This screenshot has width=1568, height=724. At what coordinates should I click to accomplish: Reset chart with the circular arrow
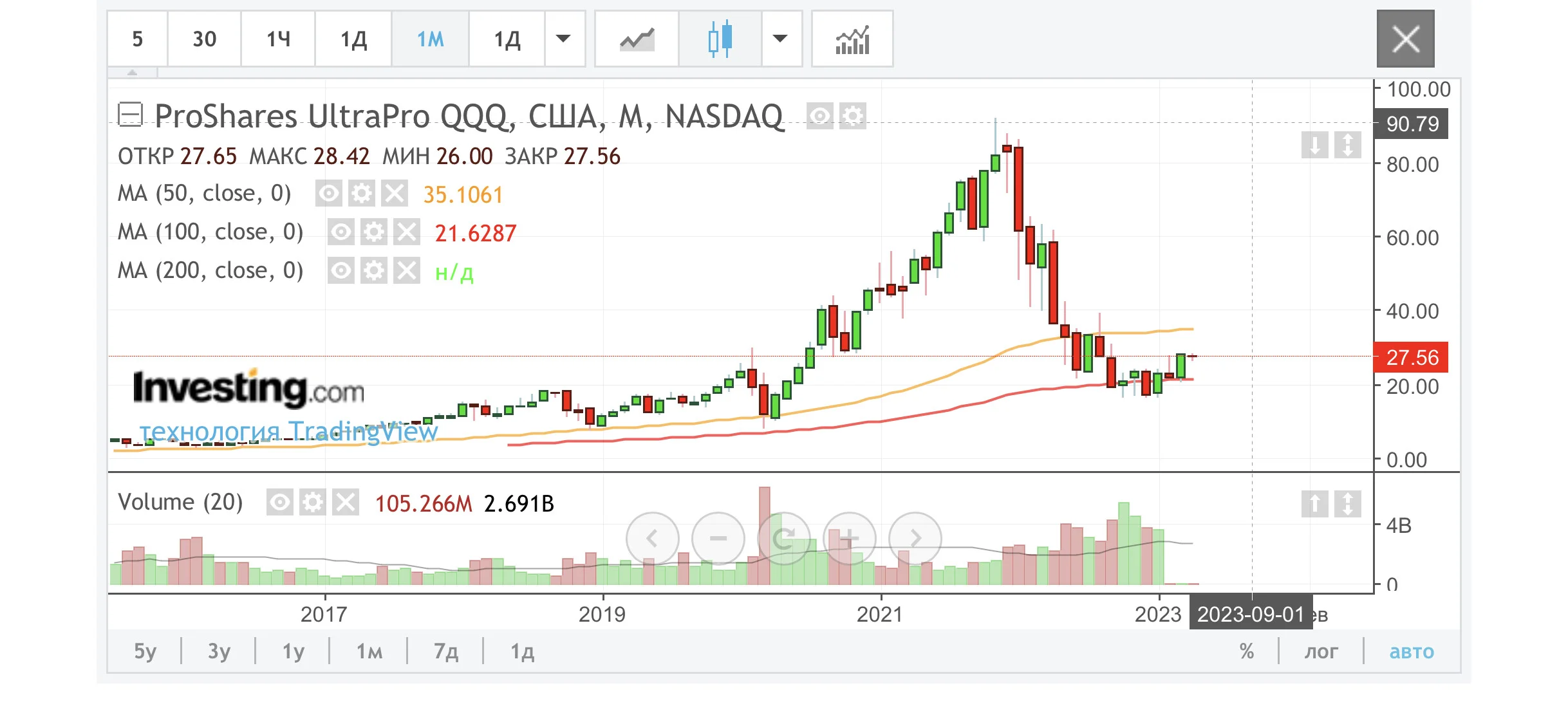(784, 538)
